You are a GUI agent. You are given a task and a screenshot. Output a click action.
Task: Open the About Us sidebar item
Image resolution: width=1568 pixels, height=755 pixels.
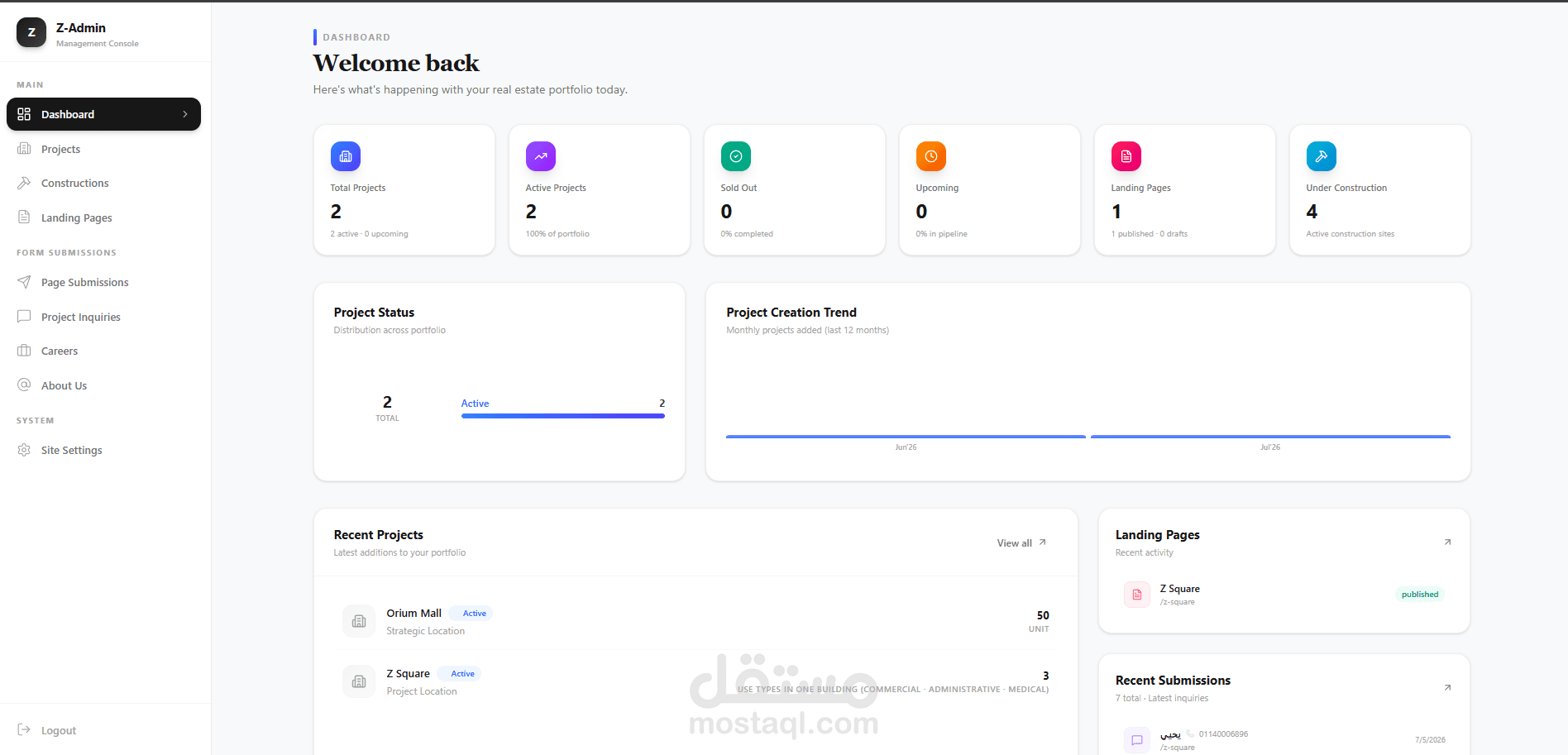click(104, 385)
